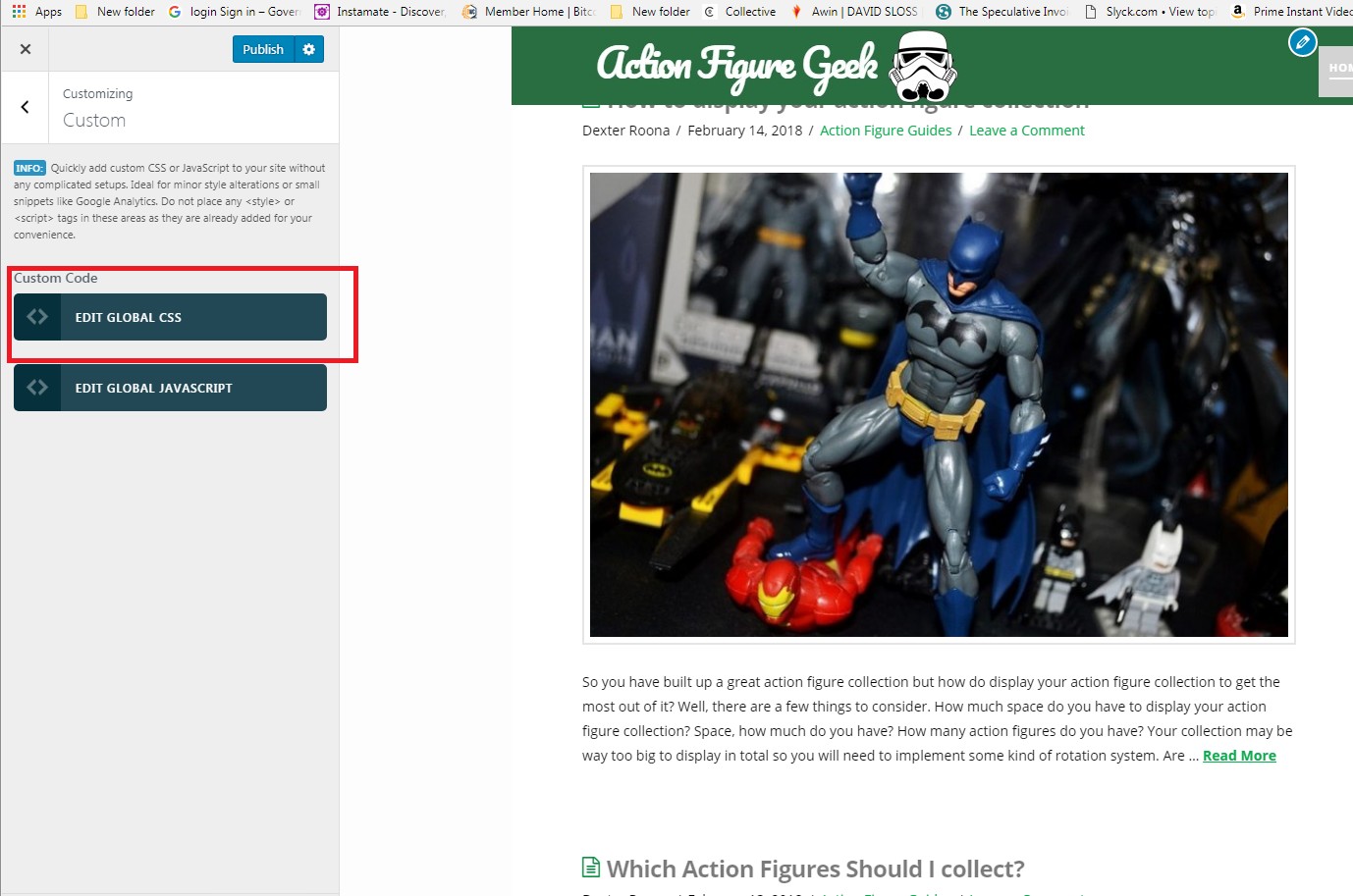Click the Publish button
Screen dimensions: 1353x896
click(x=263, y=49)
